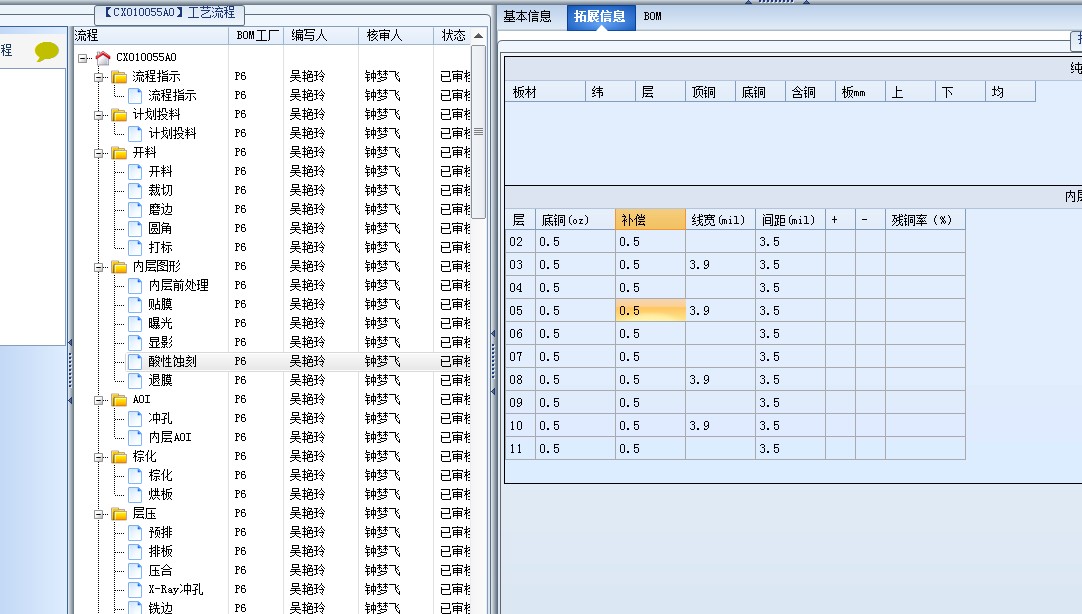The image size is (1082, 614).
Task: Collapse the CX010055A0 root node
Action: click(83, 58)
